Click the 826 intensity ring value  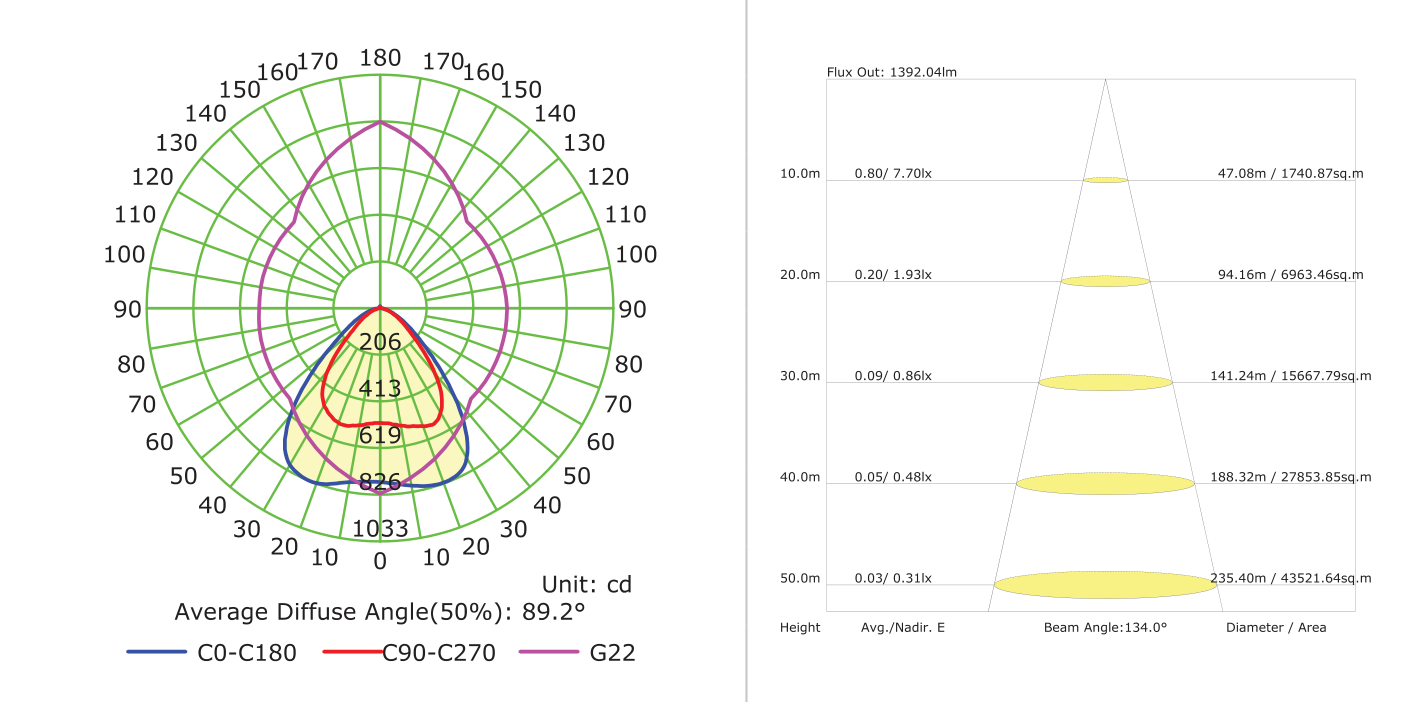pos(380,482)
